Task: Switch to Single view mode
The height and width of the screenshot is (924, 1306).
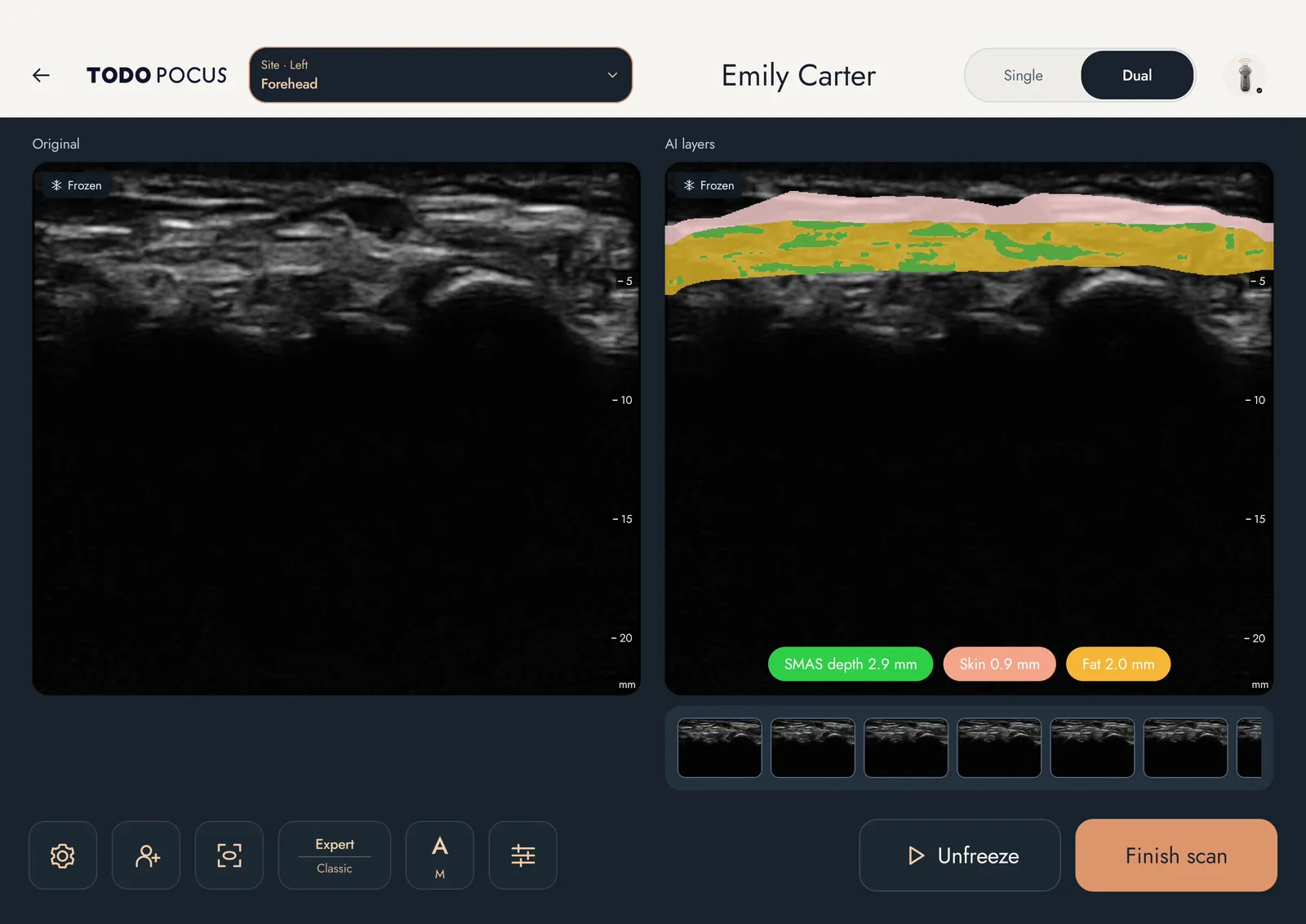Action: click(1023, 75)
